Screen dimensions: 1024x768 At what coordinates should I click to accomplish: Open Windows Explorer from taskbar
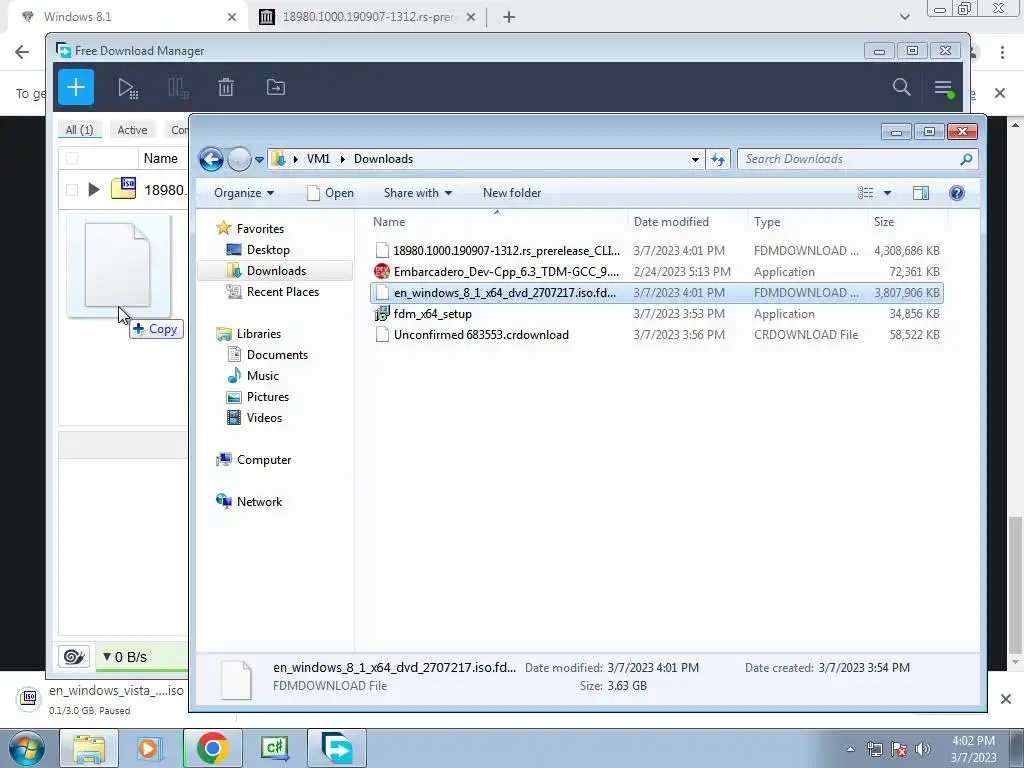89,748
